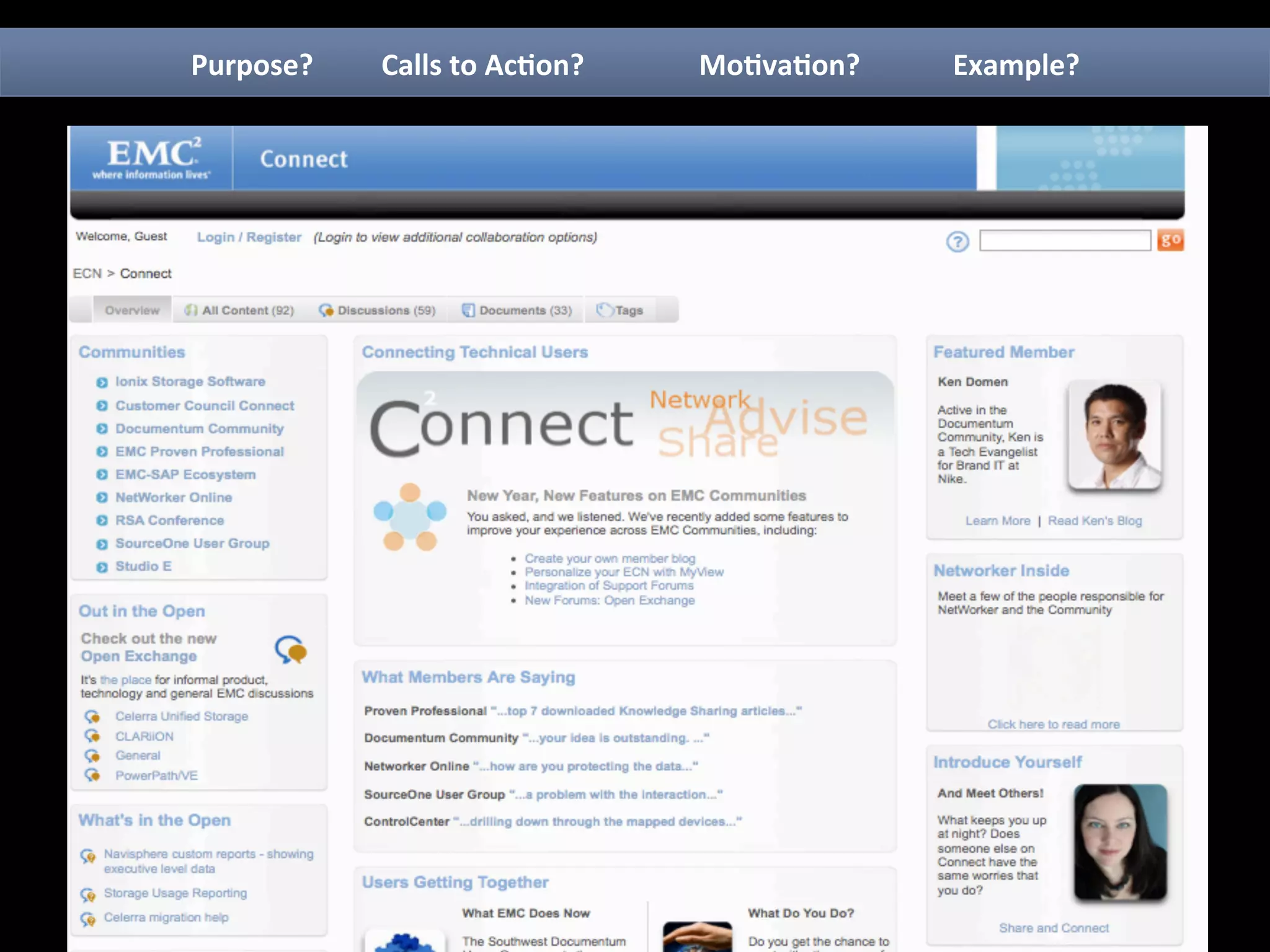Click the Share and Connect link
Image resolution: width=1270 pixels, height=952 pixels.
click(1054, 928)
